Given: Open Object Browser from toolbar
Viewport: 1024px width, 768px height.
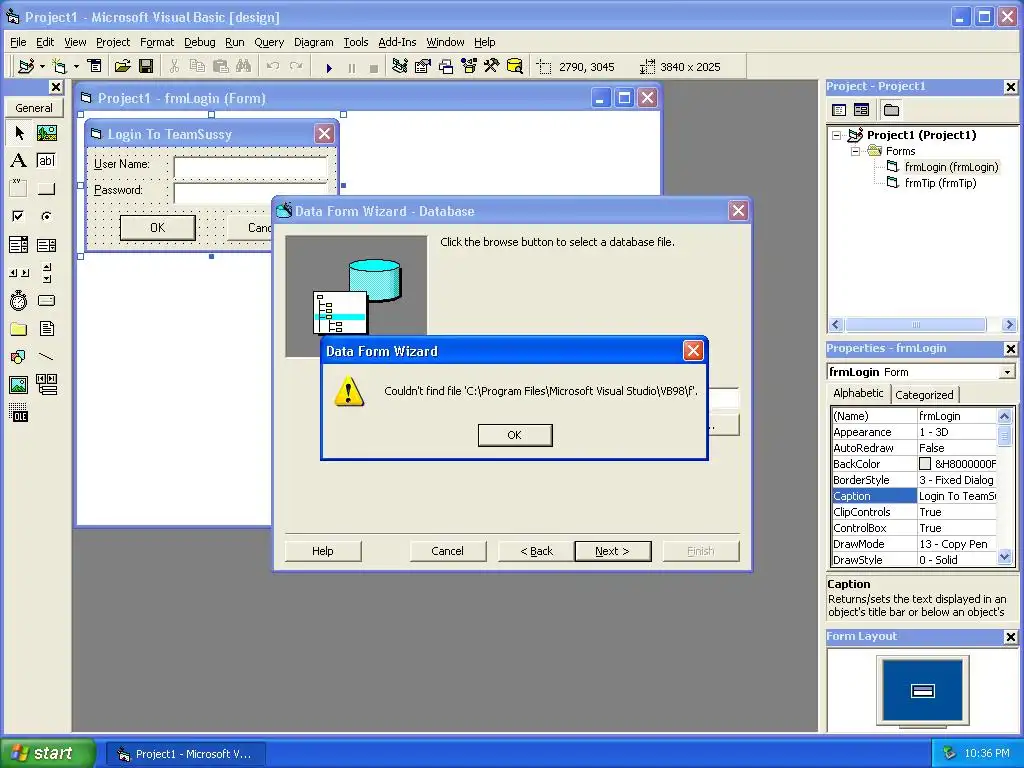Looking at the screenshot, I should pos(469,67).
